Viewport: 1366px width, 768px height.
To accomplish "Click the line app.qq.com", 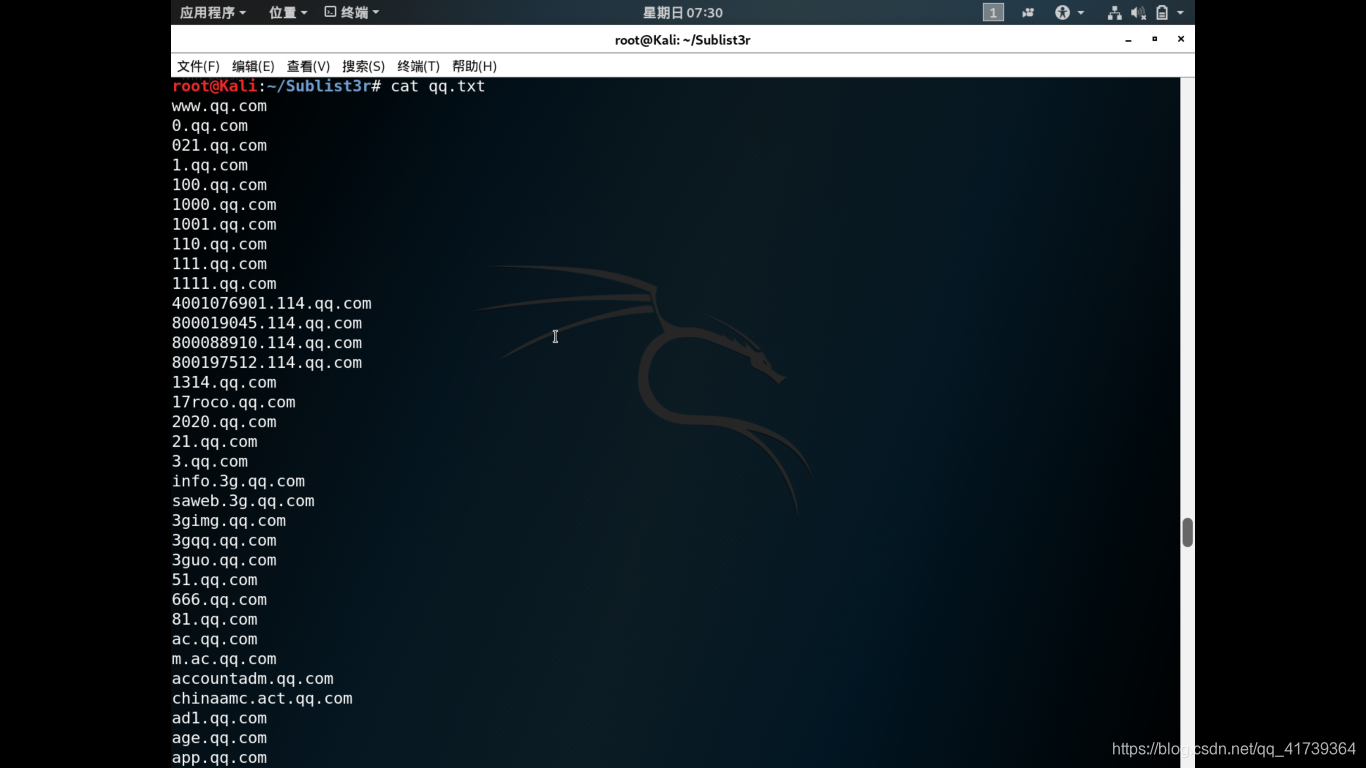I will [219, 758].
